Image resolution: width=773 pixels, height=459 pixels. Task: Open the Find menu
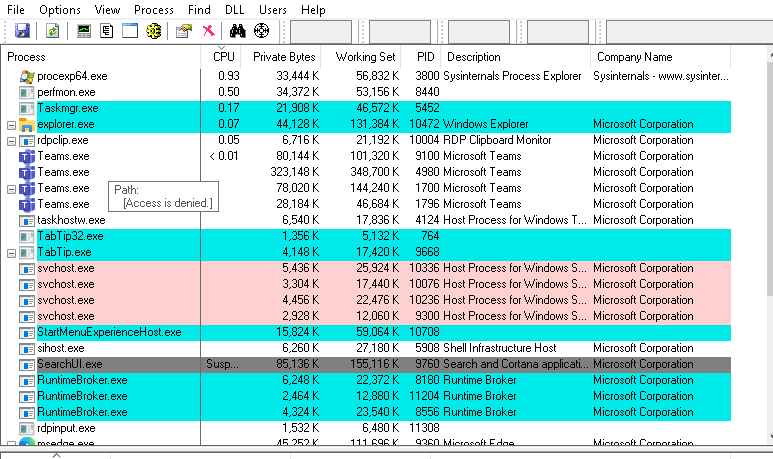tap(199, 10)
